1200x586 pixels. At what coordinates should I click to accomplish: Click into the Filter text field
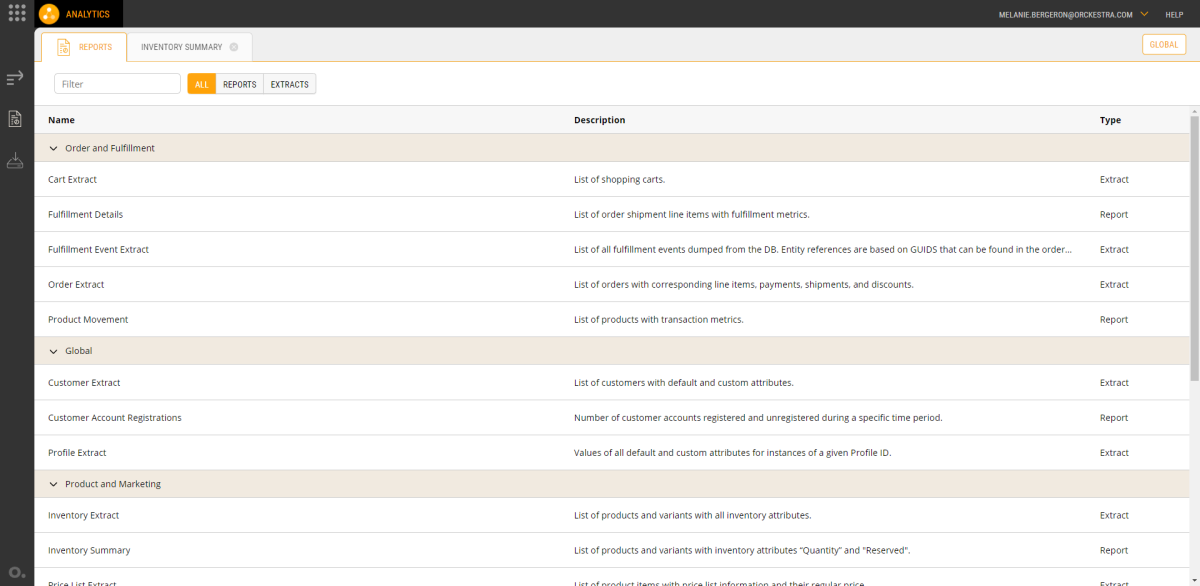click(x=117, y=84)
